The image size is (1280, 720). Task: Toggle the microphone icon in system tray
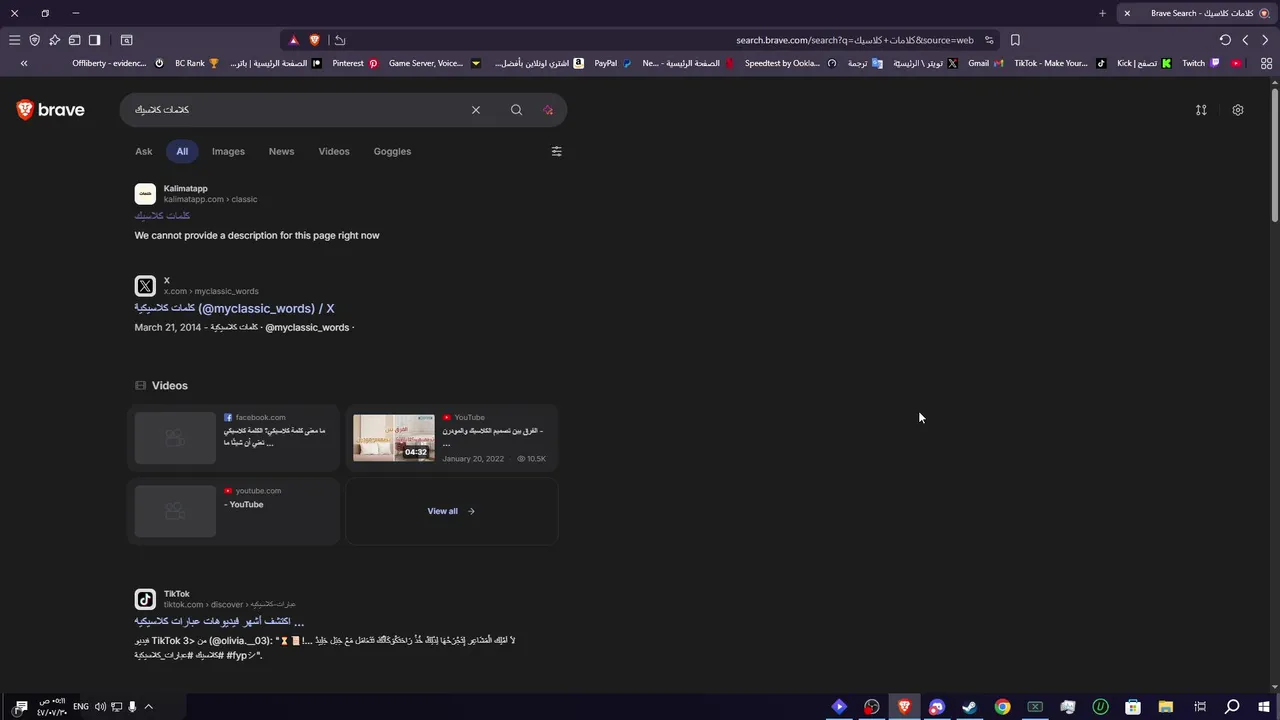click(132, 707)
